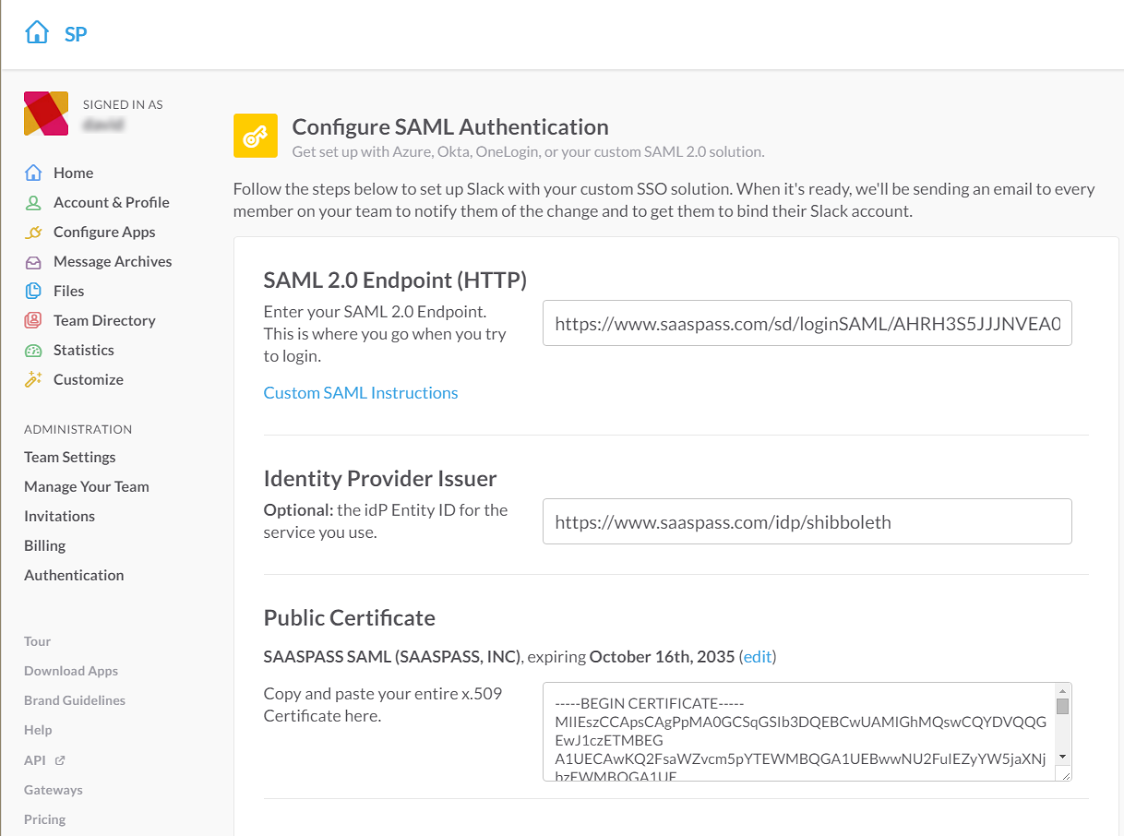Image resolution: width=1124 pixels, height=836 pixels.
Task: View Brand Guidelines
Action: pyautogui.click(x=75, y=700)
